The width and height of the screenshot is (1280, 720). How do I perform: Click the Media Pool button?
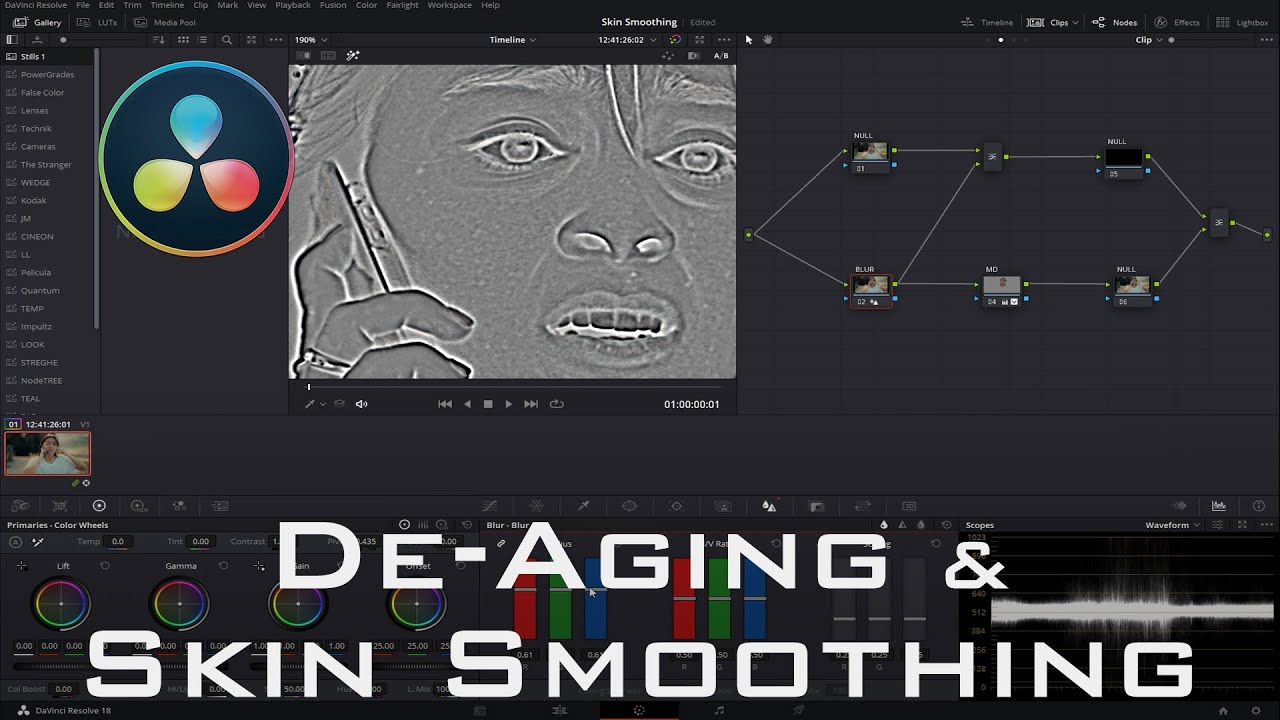[x=165, y=22]
